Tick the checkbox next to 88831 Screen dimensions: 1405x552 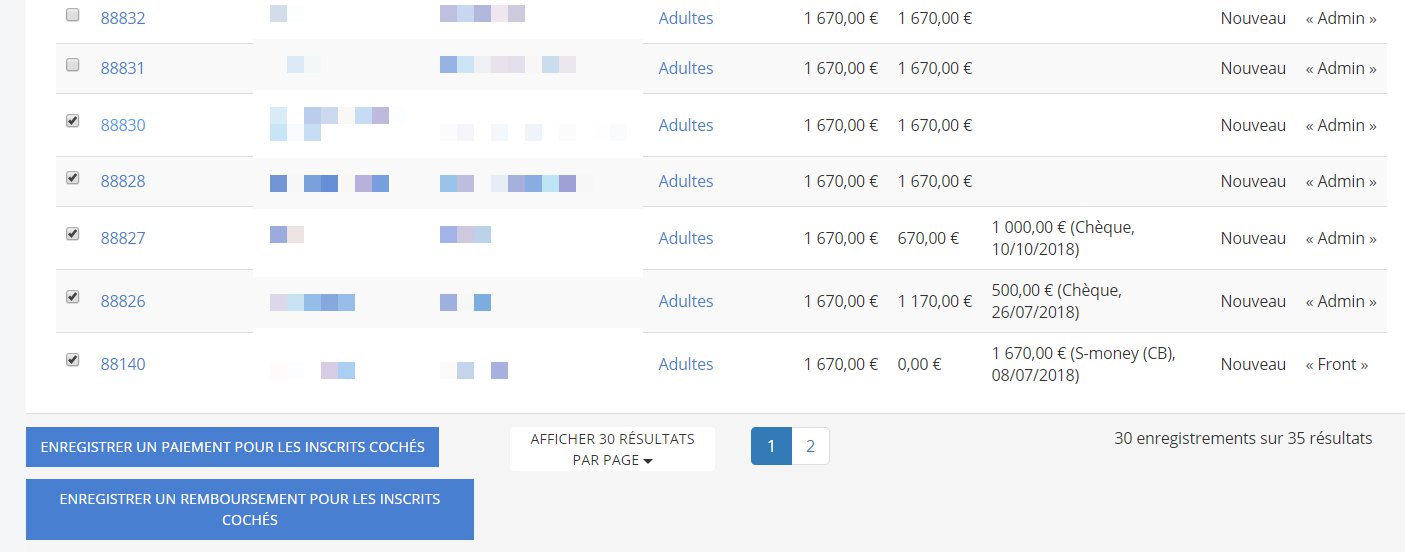[72, 65]
